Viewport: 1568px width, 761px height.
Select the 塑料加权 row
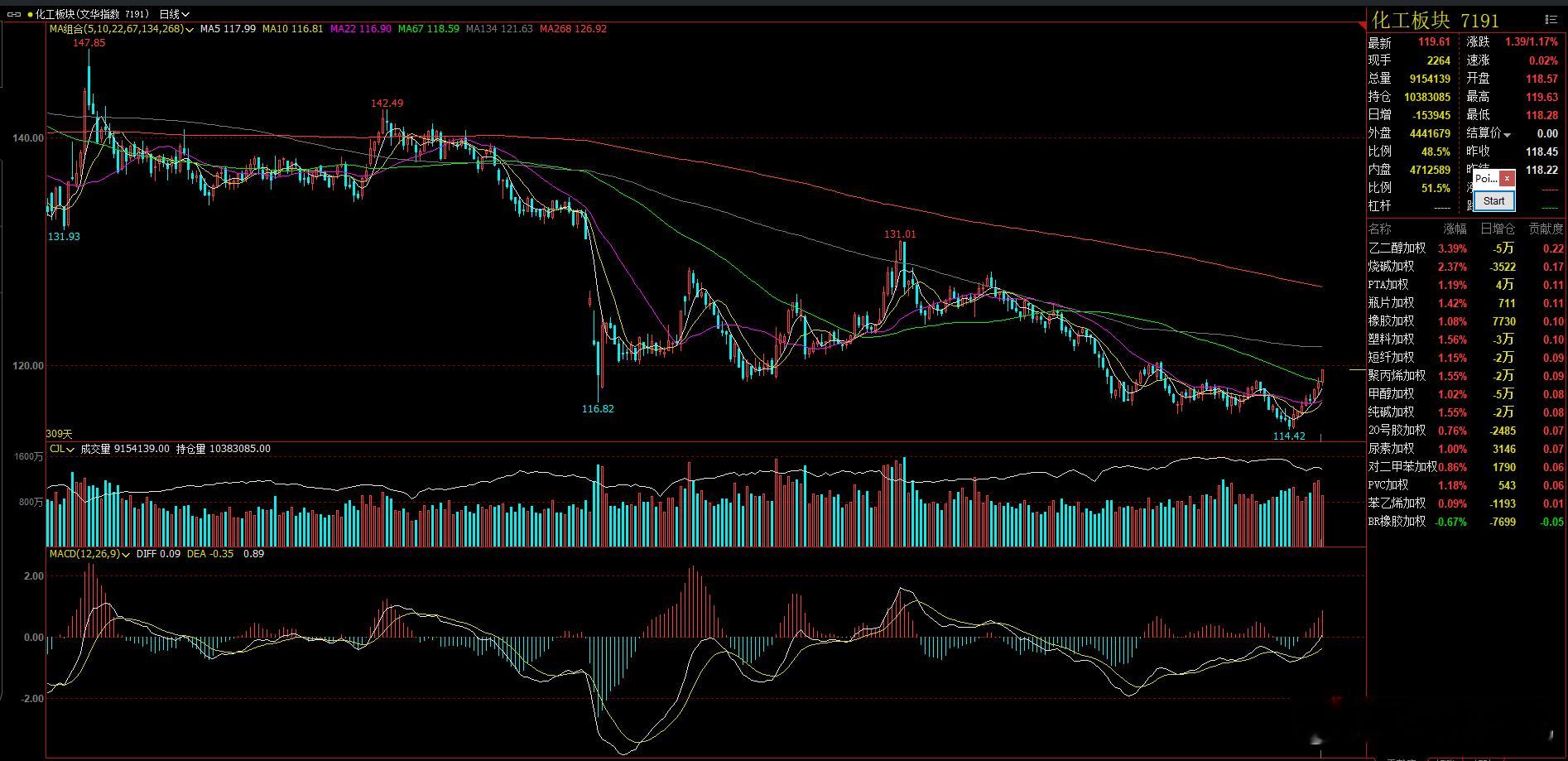coord(1466,340)
